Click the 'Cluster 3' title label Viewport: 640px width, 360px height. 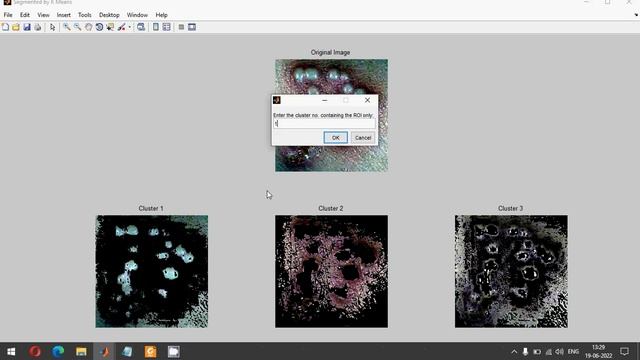510,208
